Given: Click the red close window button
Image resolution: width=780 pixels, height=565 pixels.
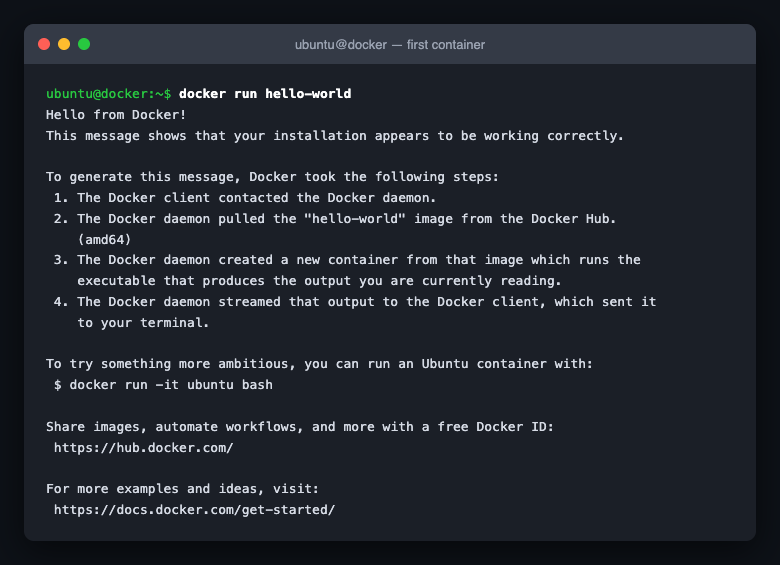Looking at the screenshot, I should click(x=44, y=44).
